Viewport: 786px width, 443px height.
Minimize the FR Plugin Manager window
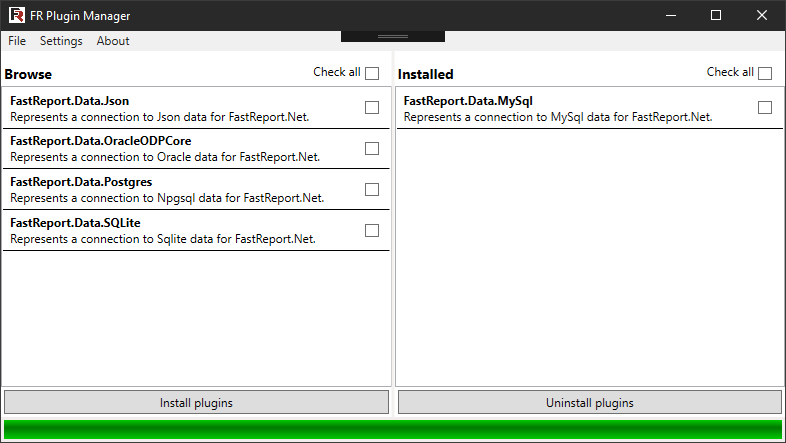[670, 15]
